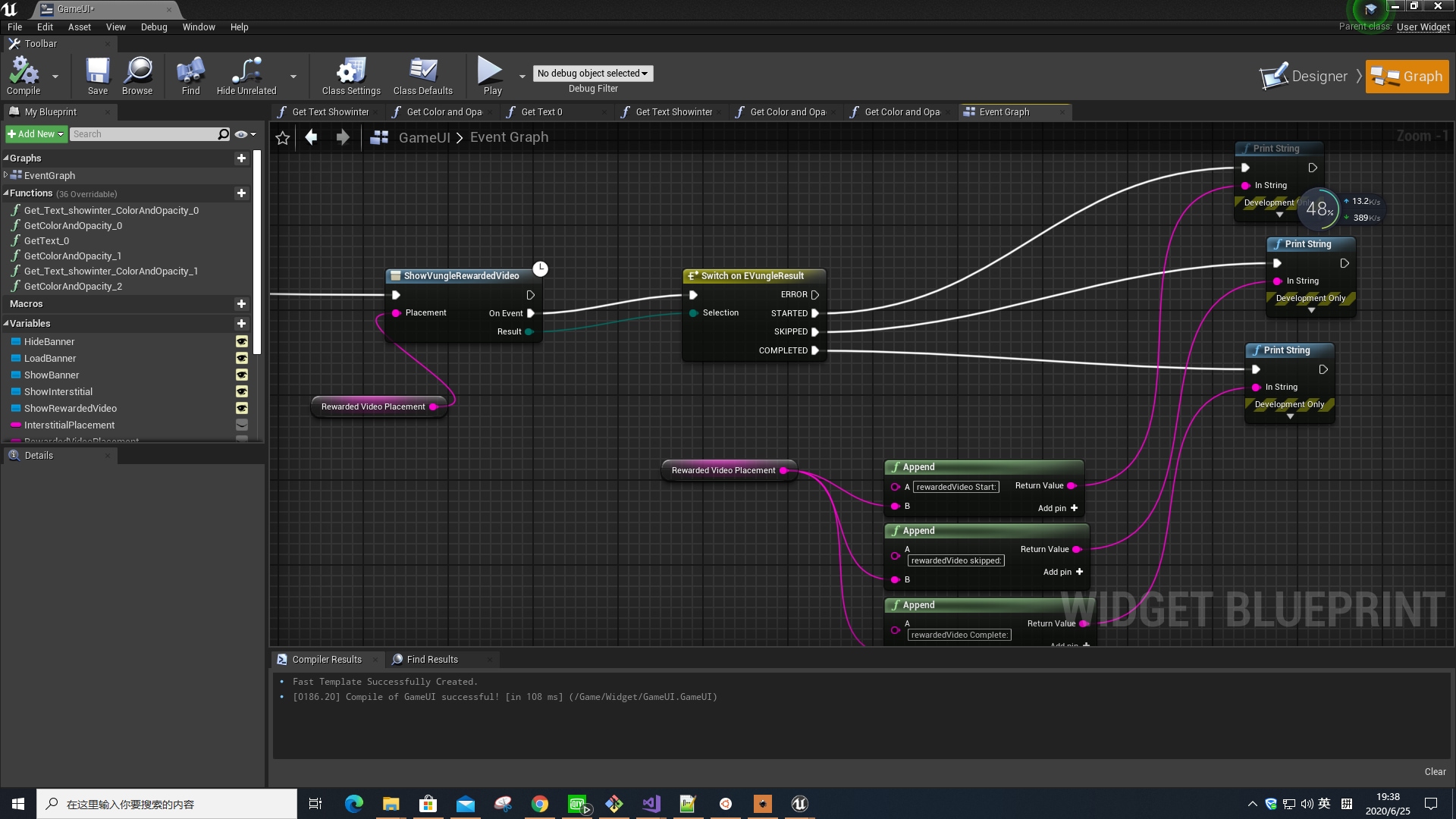Open the debug object selection dropdown

592,74
